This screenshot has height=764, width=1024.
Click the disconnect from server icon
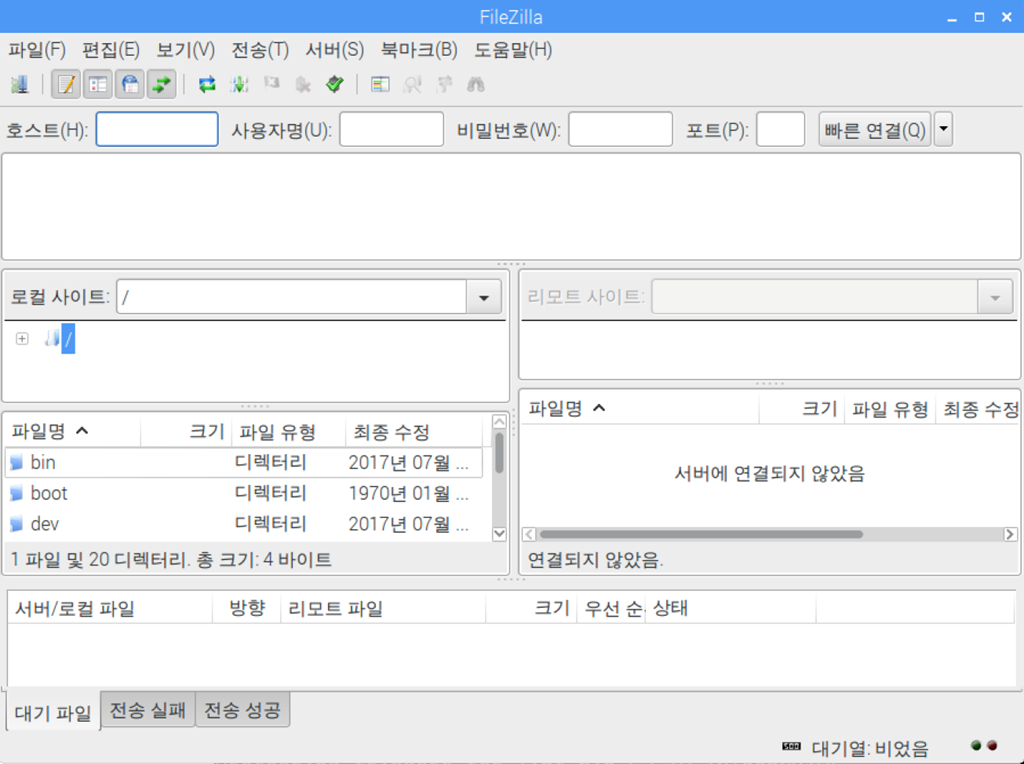click(303, 84)
